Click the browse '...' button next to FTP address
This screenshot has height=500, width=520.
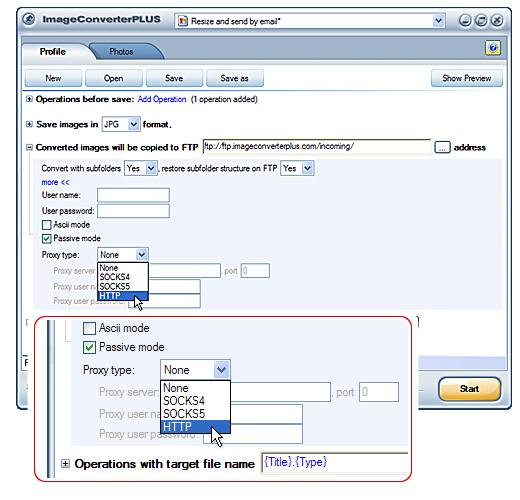[442, 147]
